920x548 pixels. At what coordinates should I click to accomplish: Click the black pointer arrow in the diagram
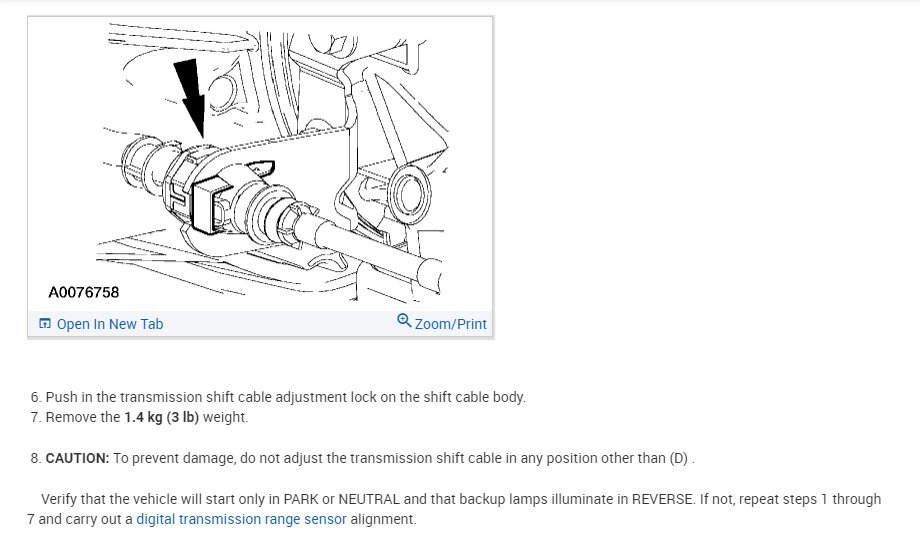click(x=191, y=97)
